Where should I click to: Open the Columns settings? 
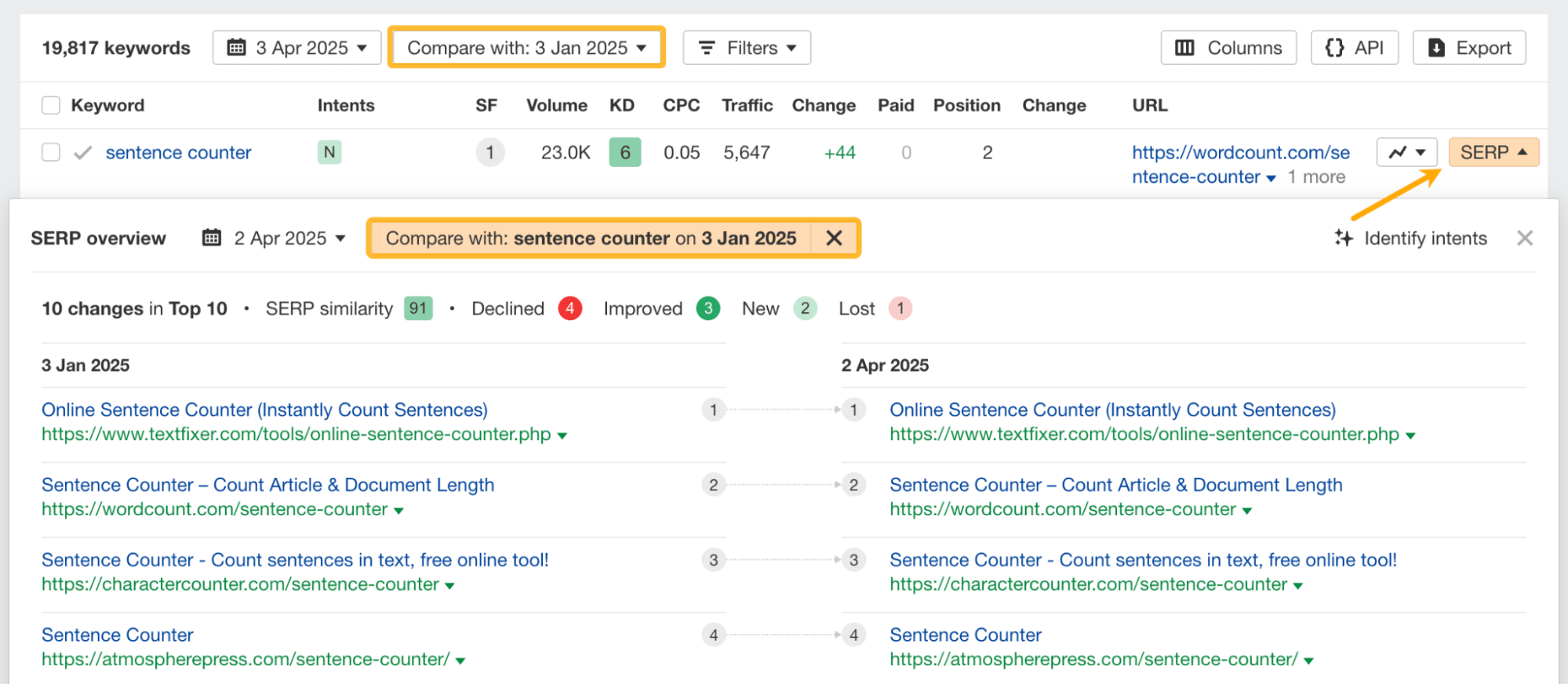[x=1228, y=48]
